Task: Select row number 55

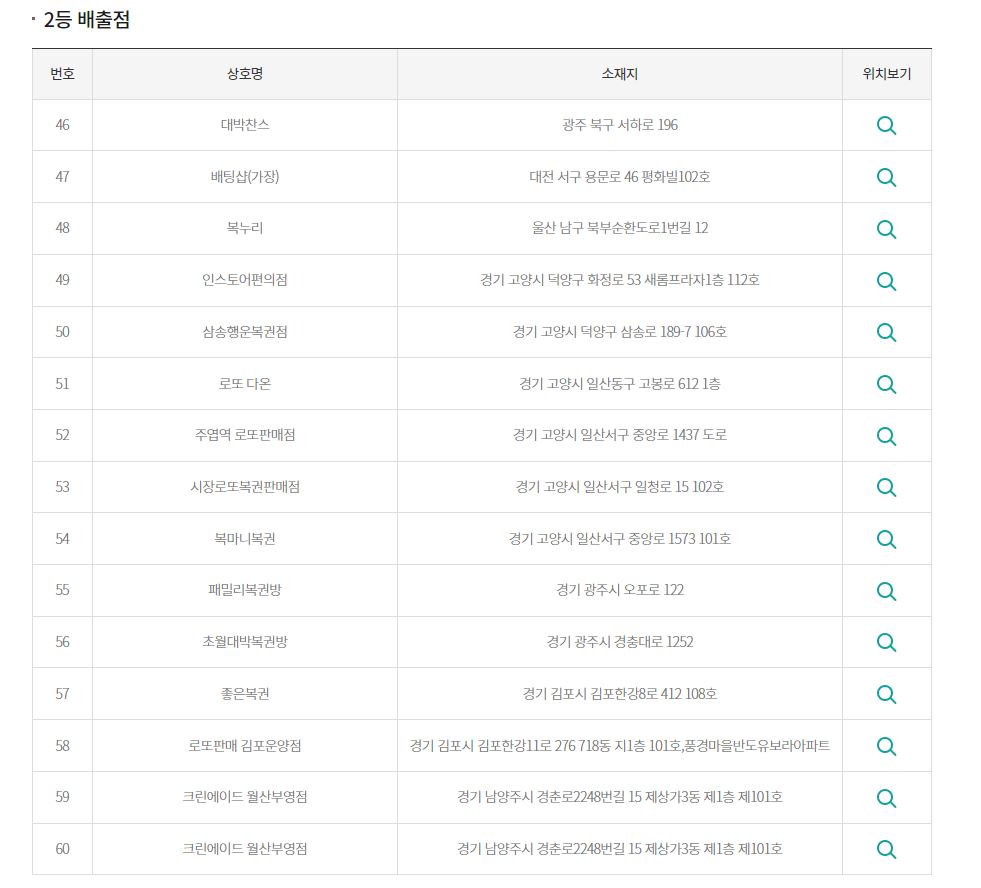Action: tap(63, 590)
